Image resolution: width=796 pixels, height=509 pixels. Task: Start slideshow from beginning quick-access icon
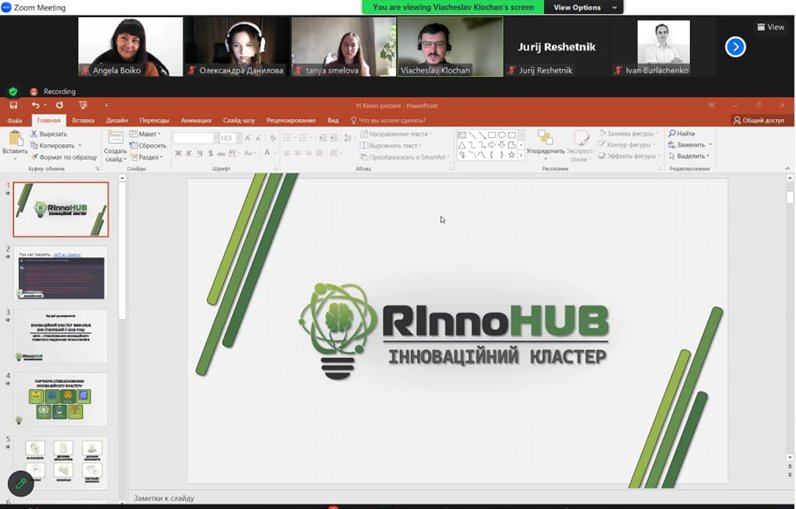click(83, 105)
